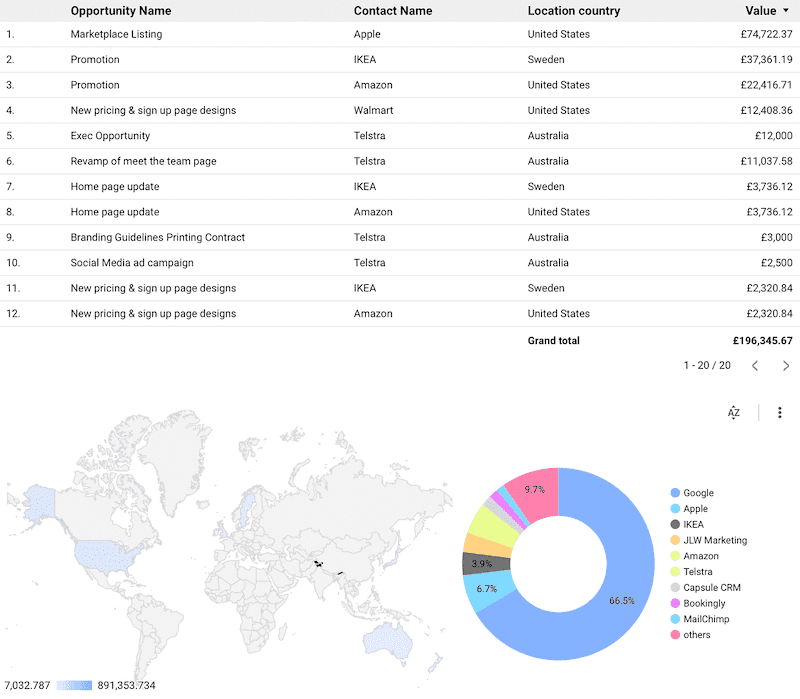
Task: Click the Value column header text
Action: [x=760, y=11]
